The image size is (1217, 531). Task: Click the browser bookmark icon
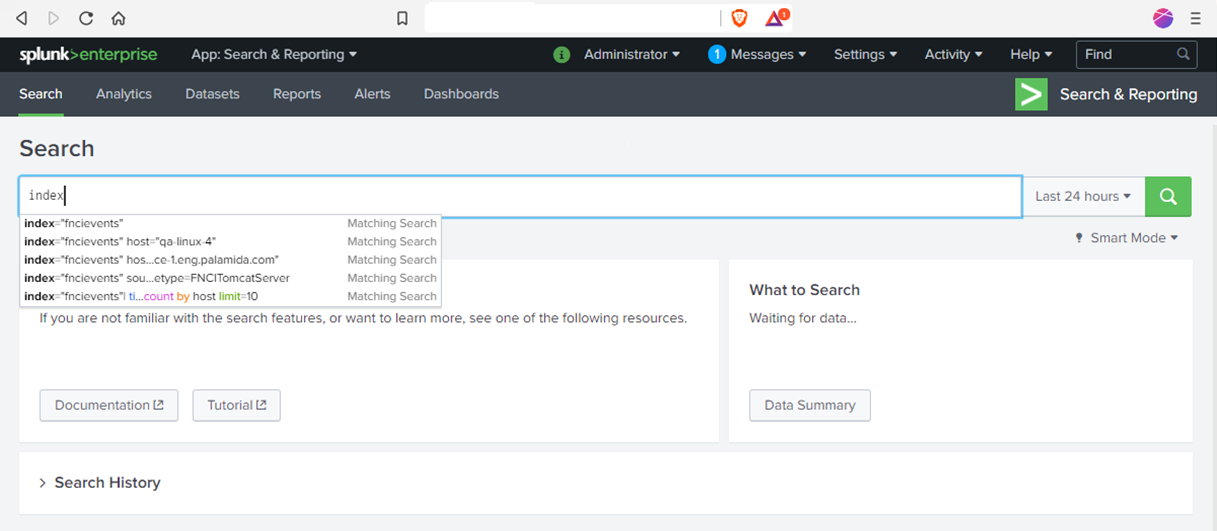click(x=402, y=18)
